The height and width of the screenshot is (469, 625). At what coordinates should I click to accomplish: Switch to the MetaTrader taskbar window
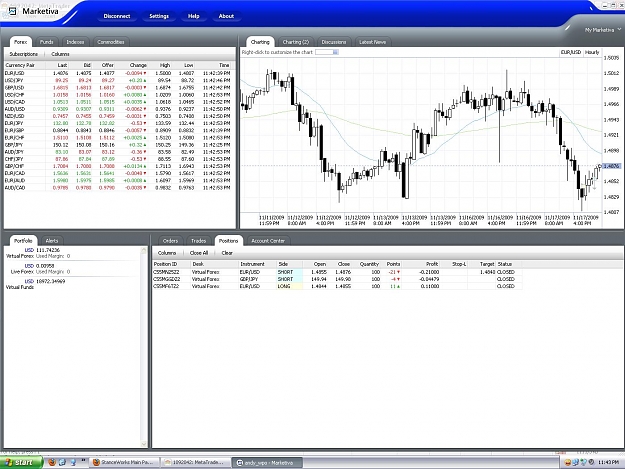click(197, 462)
